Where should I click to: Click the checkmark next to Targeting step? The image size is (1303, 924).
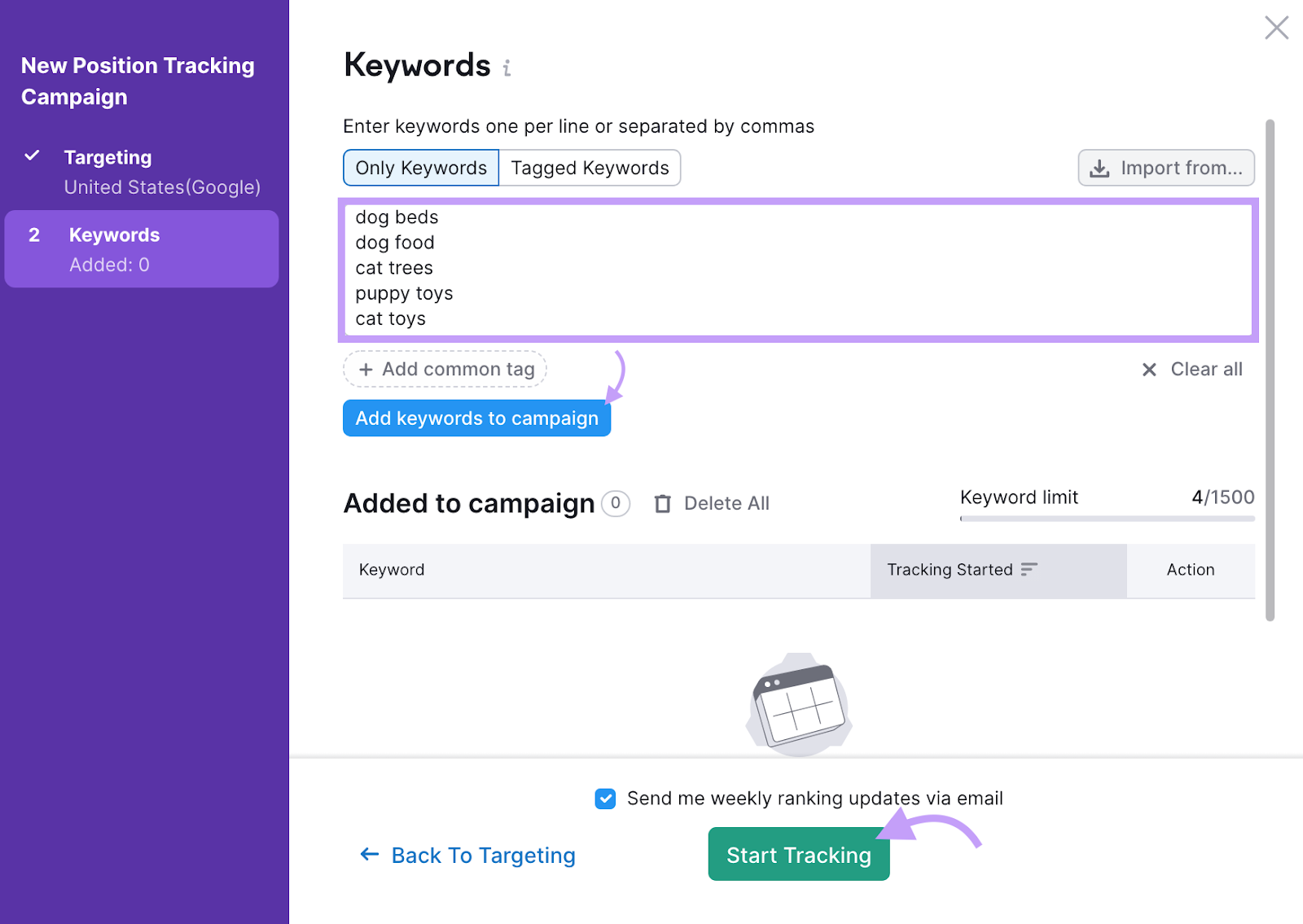(33, 155)
